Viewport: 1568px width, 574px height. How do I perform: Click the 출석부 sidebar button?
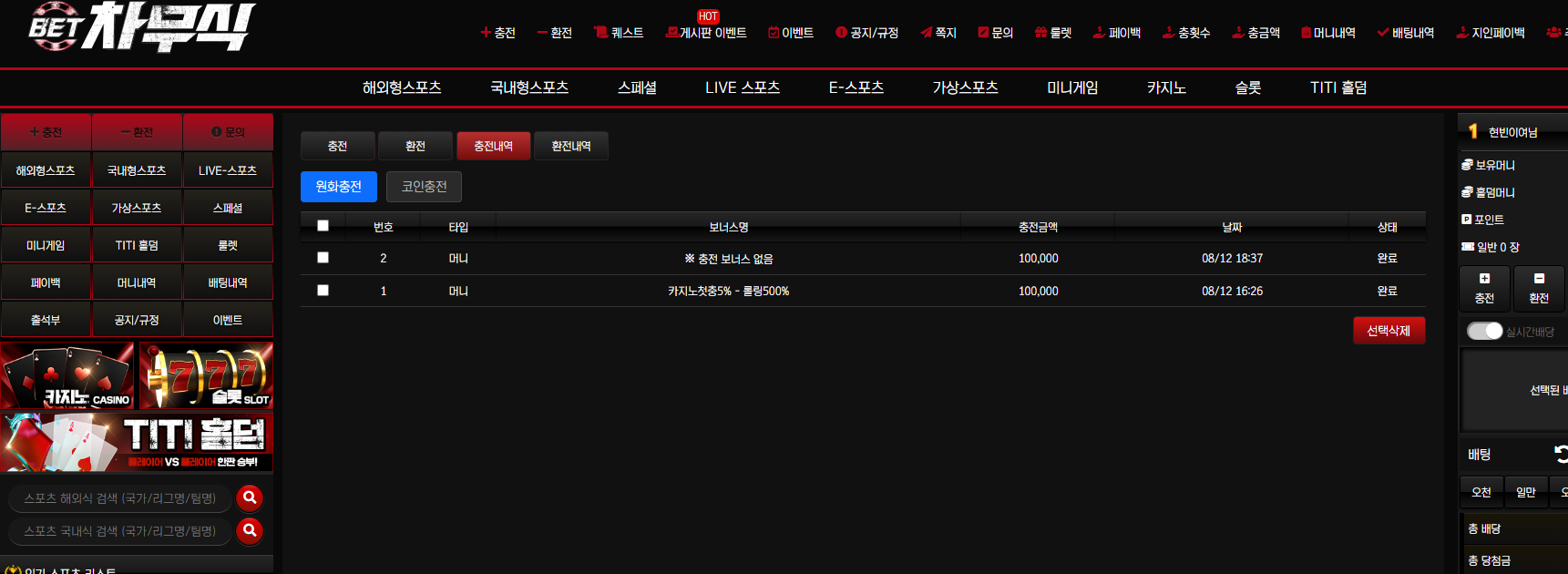pos(46,320)
